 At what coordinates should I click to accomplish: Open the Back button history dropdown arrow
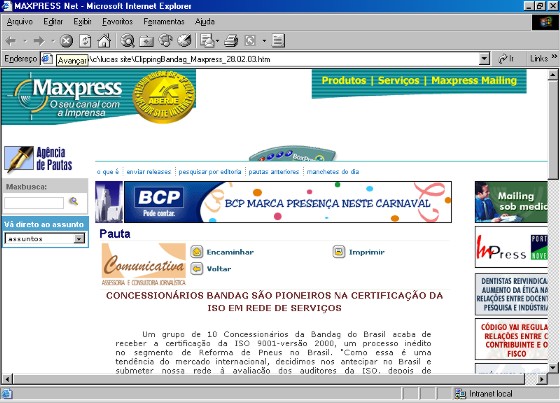25,41
